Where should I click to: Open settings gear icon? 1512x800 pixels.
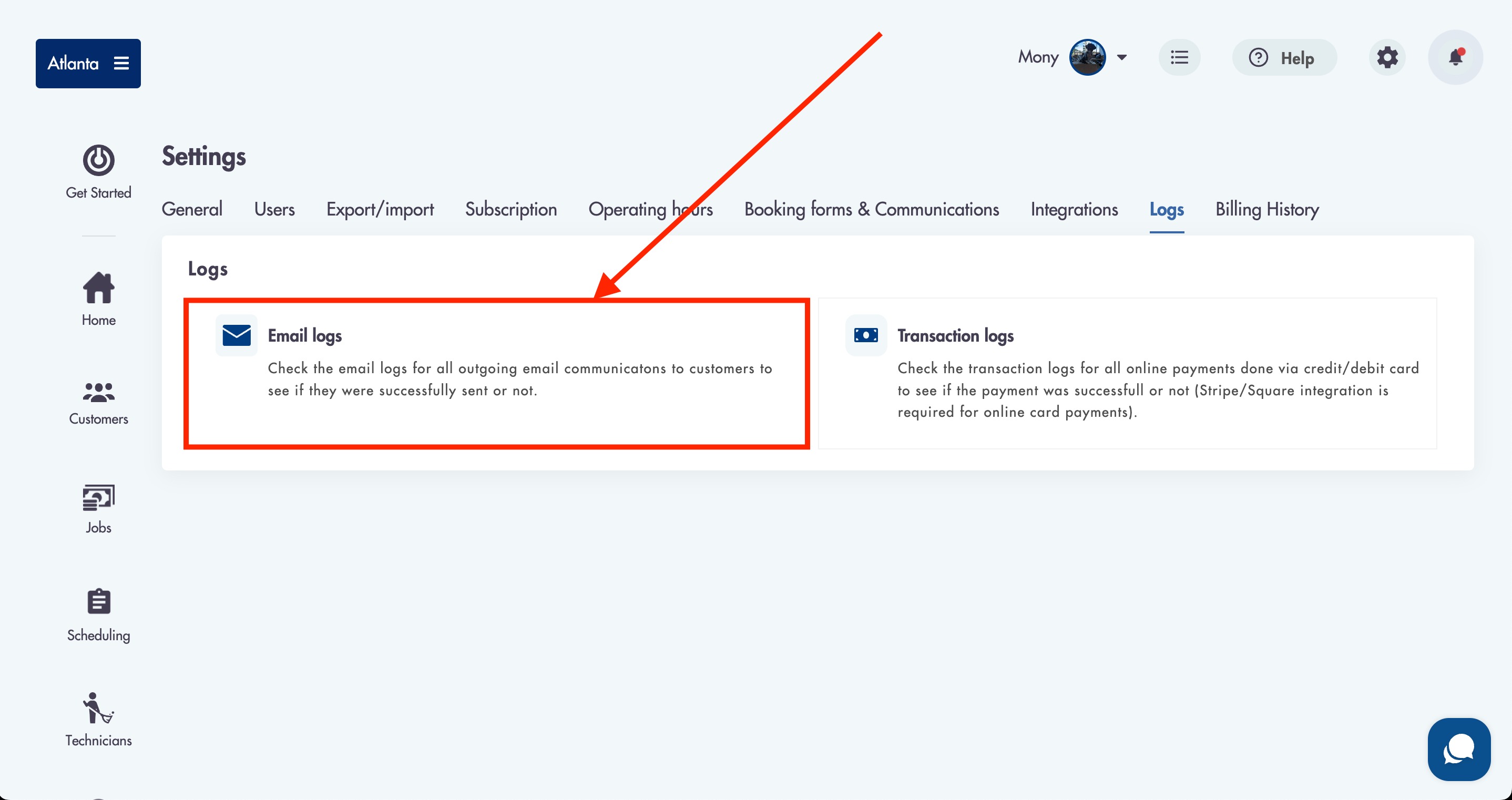tap(1387, 57)
